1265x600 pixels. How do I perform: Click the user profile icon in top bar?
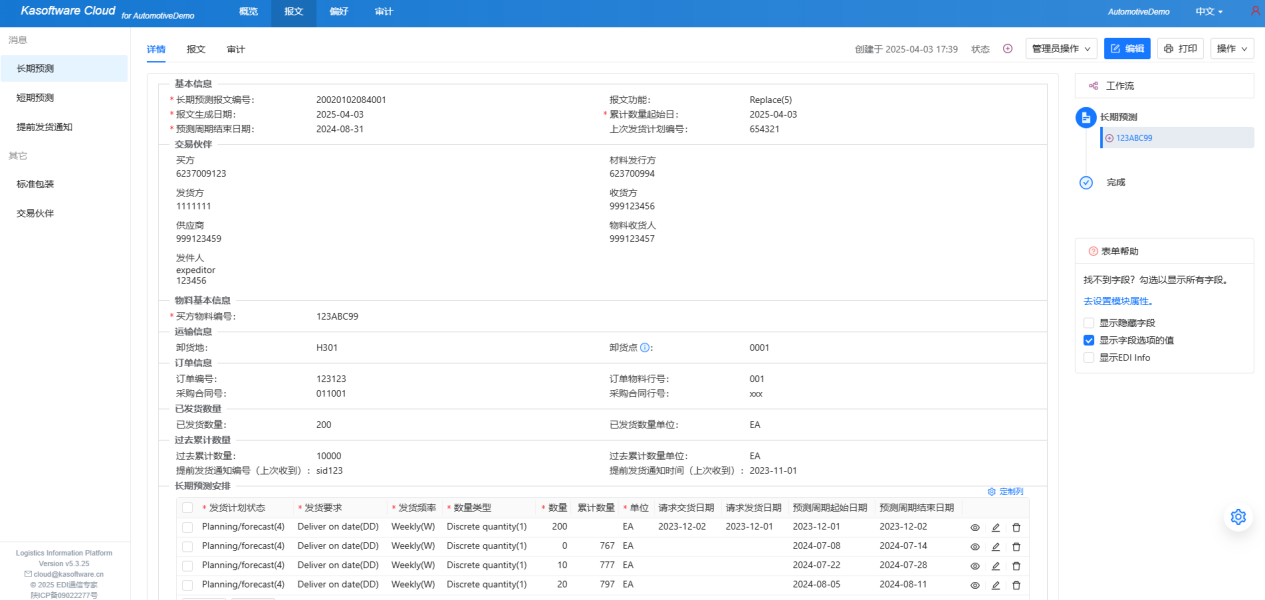1255,11
